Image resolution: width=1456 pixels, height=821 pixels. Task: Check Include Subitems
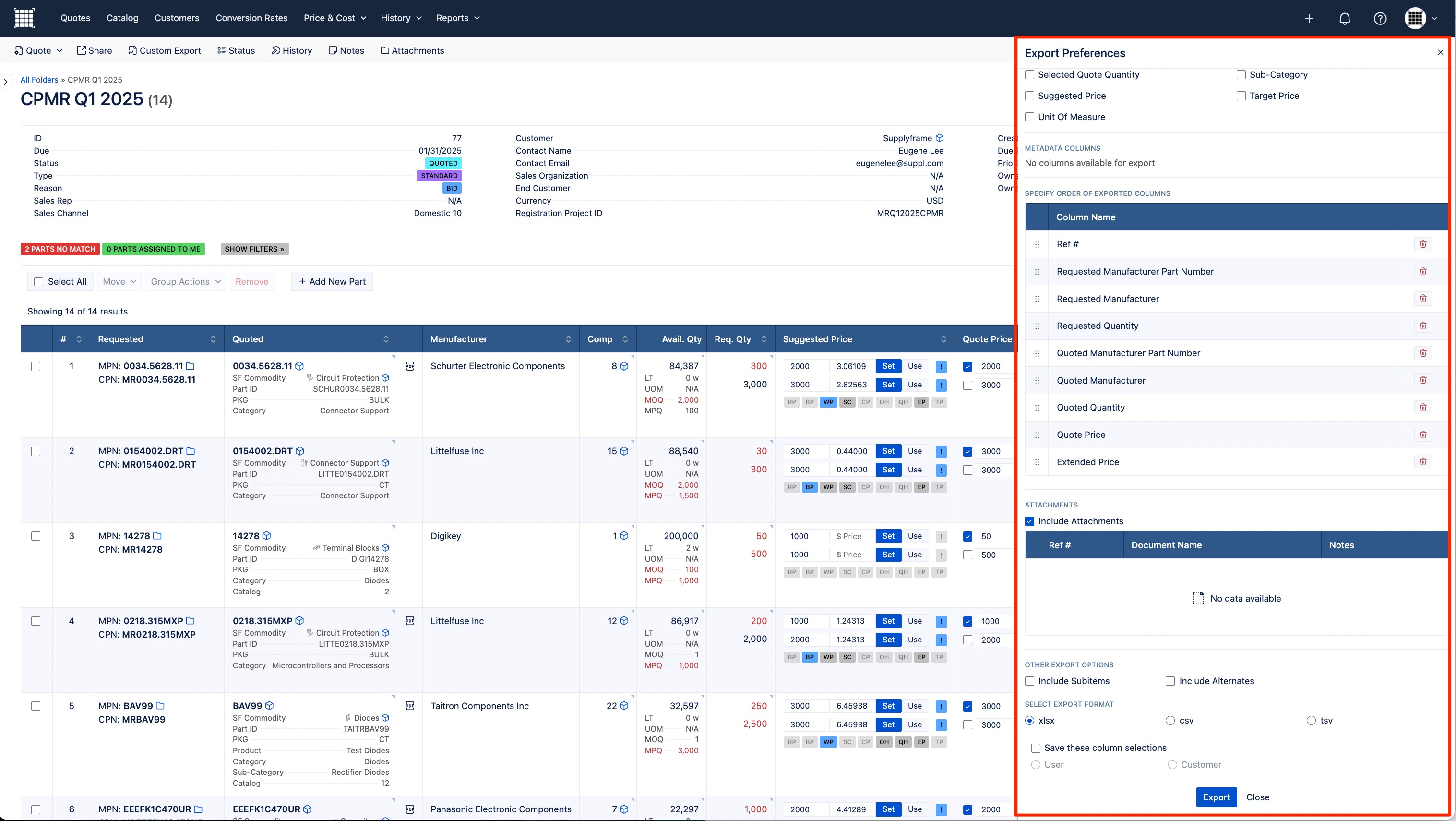point(1030,681)
